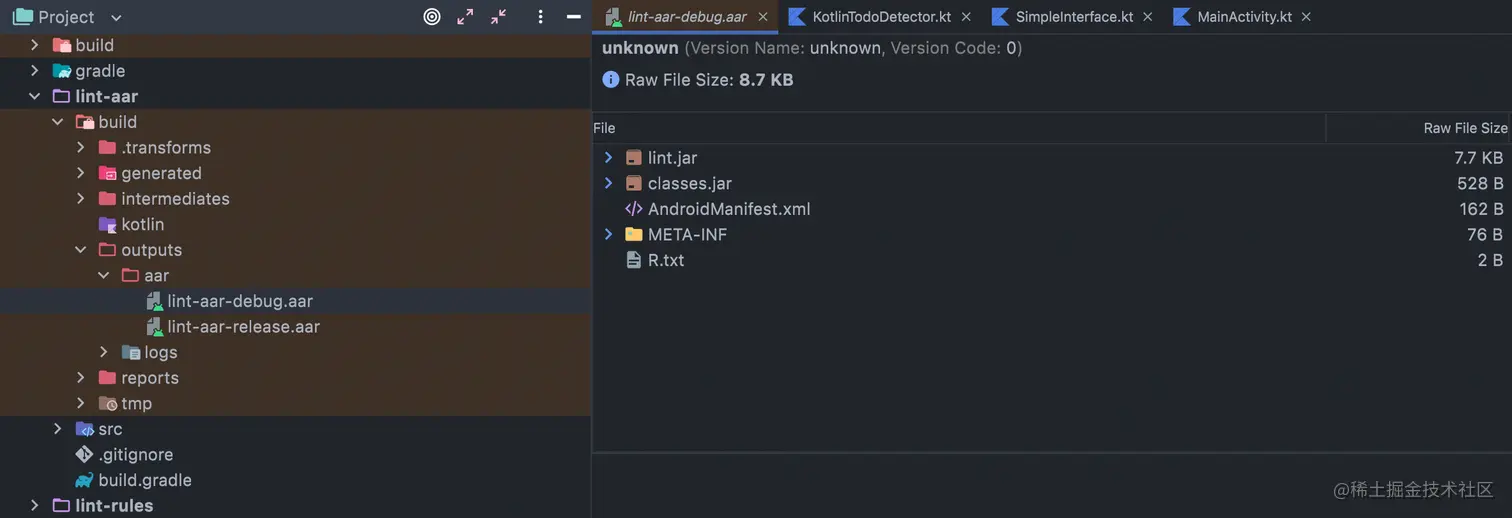Screen dimensions: 1512x518
Task: Click the lint.jar archive icon
Action: pos(633,158)
